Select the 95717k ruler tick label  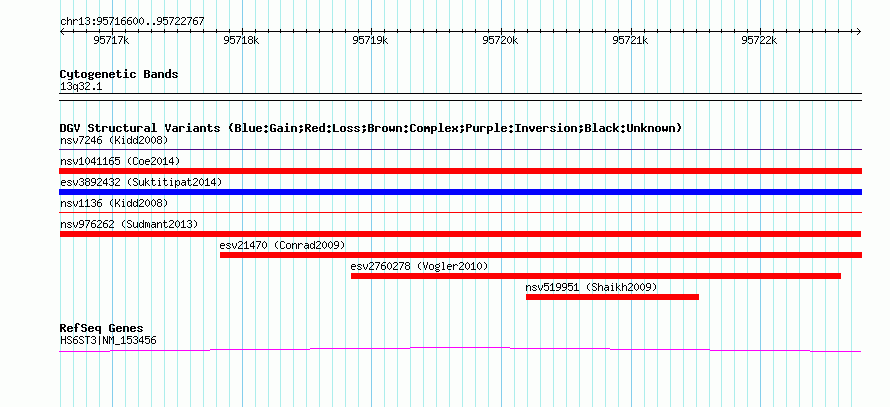pos(111,40)
